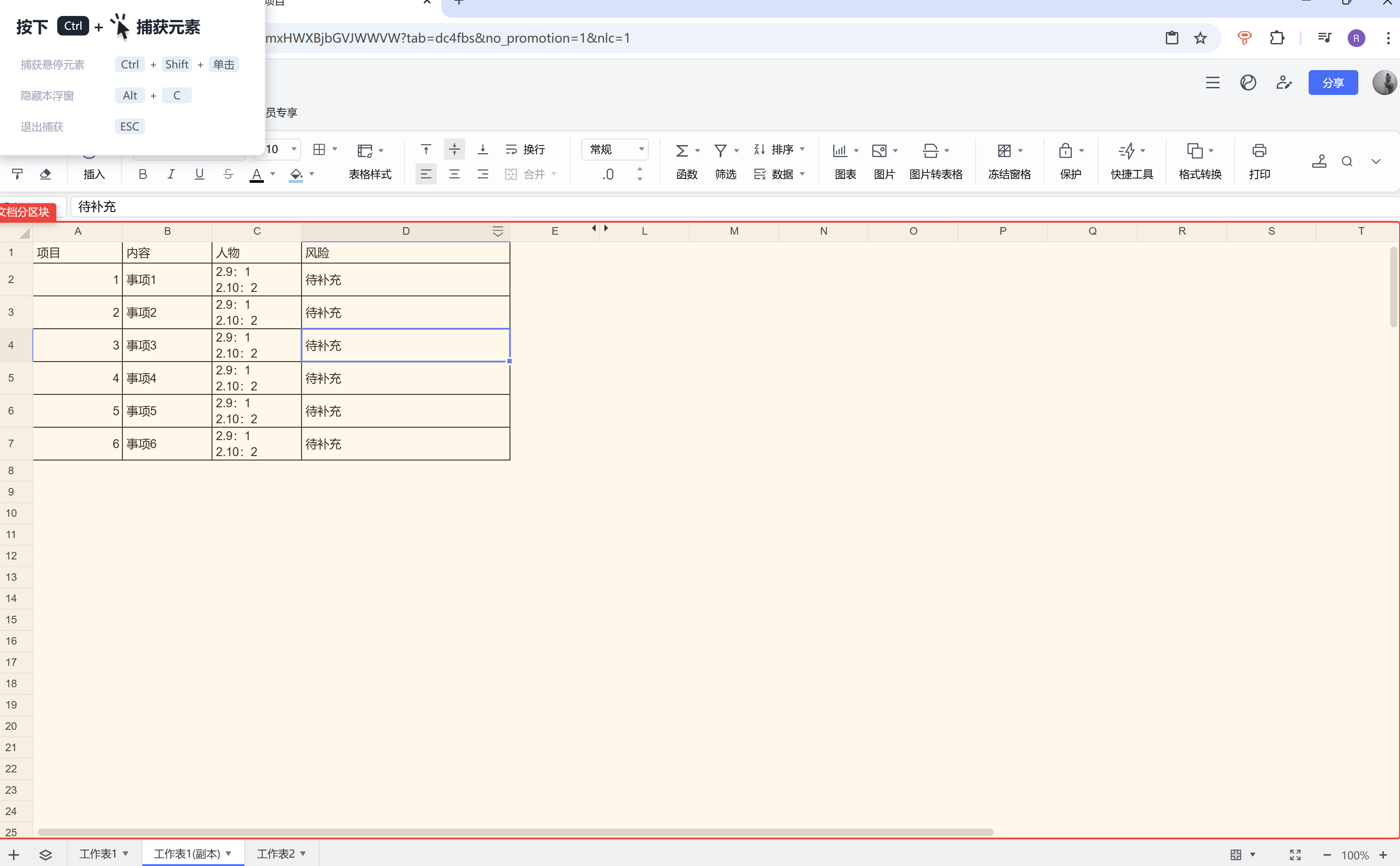This screenshot has width=1400, height=866.
Task: Click the 换行 wrap text button
Action: click(525, 150)
